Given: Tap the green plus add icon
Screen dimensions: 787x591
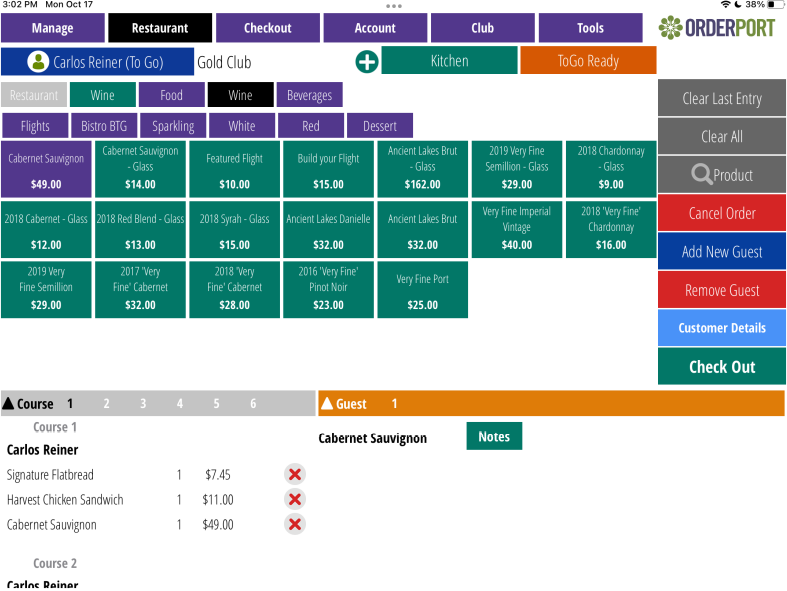Looking at the screenshot, I should 367,62.
